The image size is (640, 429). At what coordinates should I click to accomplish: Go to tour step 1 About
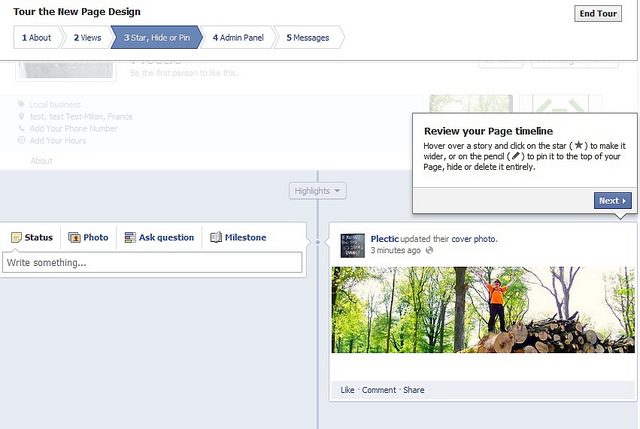tap(34, 38)
